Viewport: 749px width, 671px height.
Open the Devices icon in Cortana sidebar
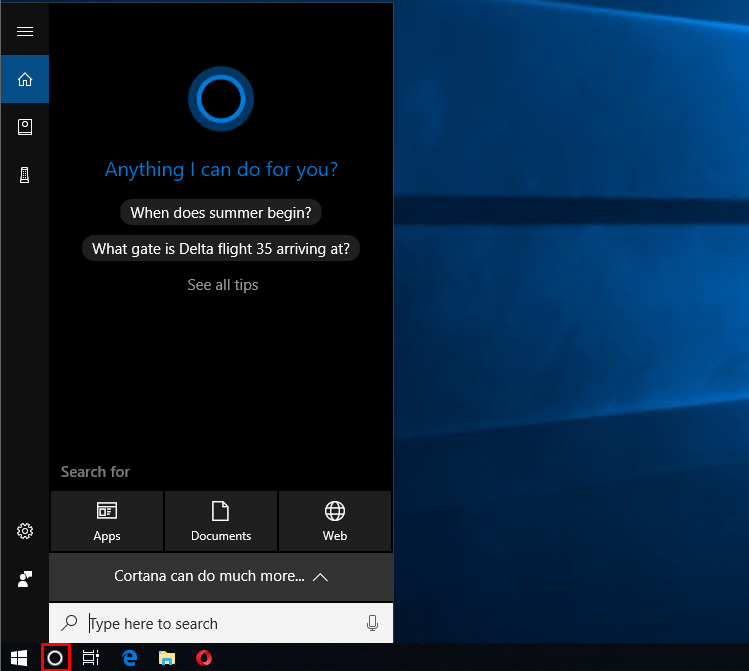tap(25, 175)
